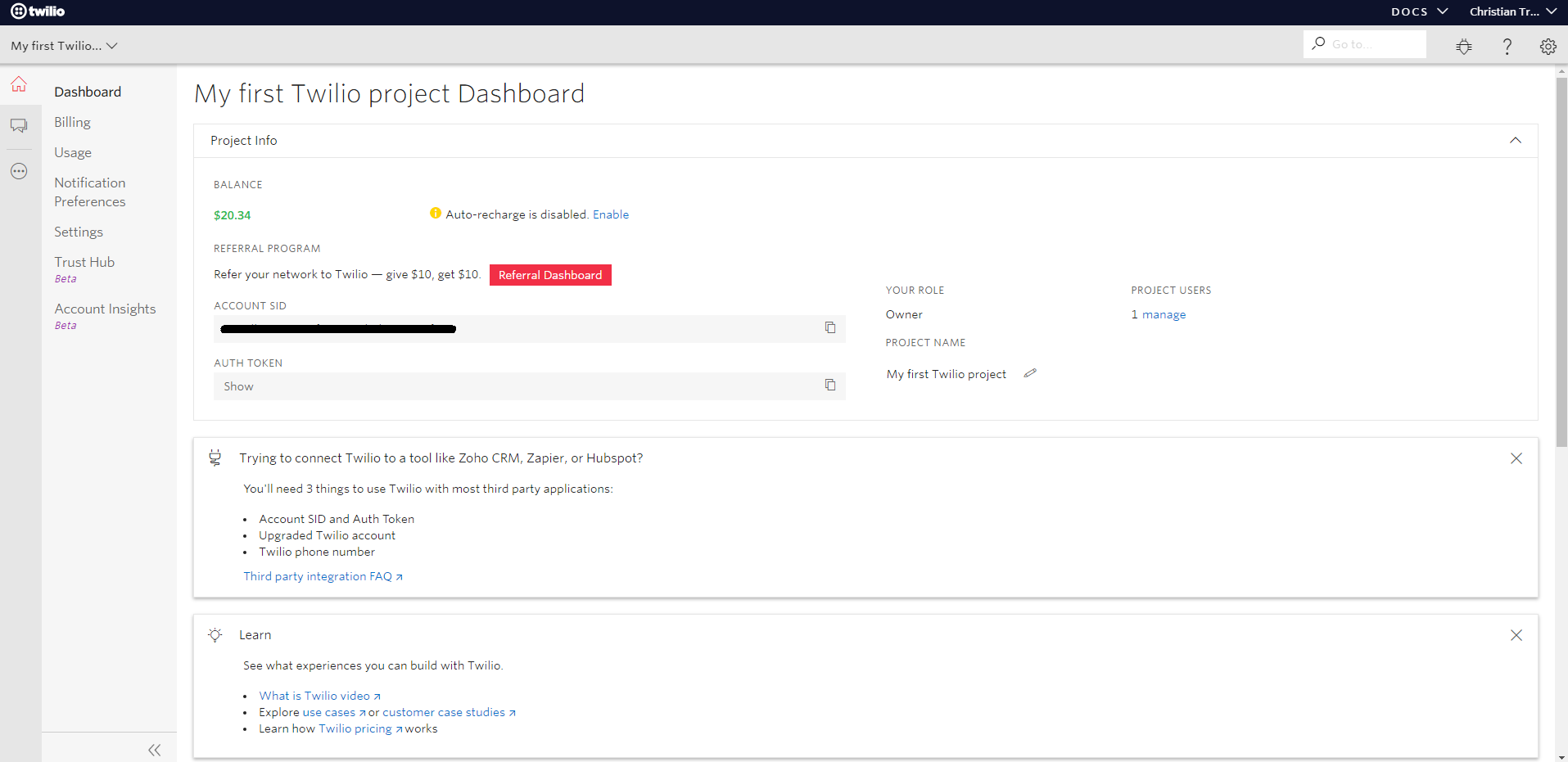Manage project users link

coord(1159,314)
